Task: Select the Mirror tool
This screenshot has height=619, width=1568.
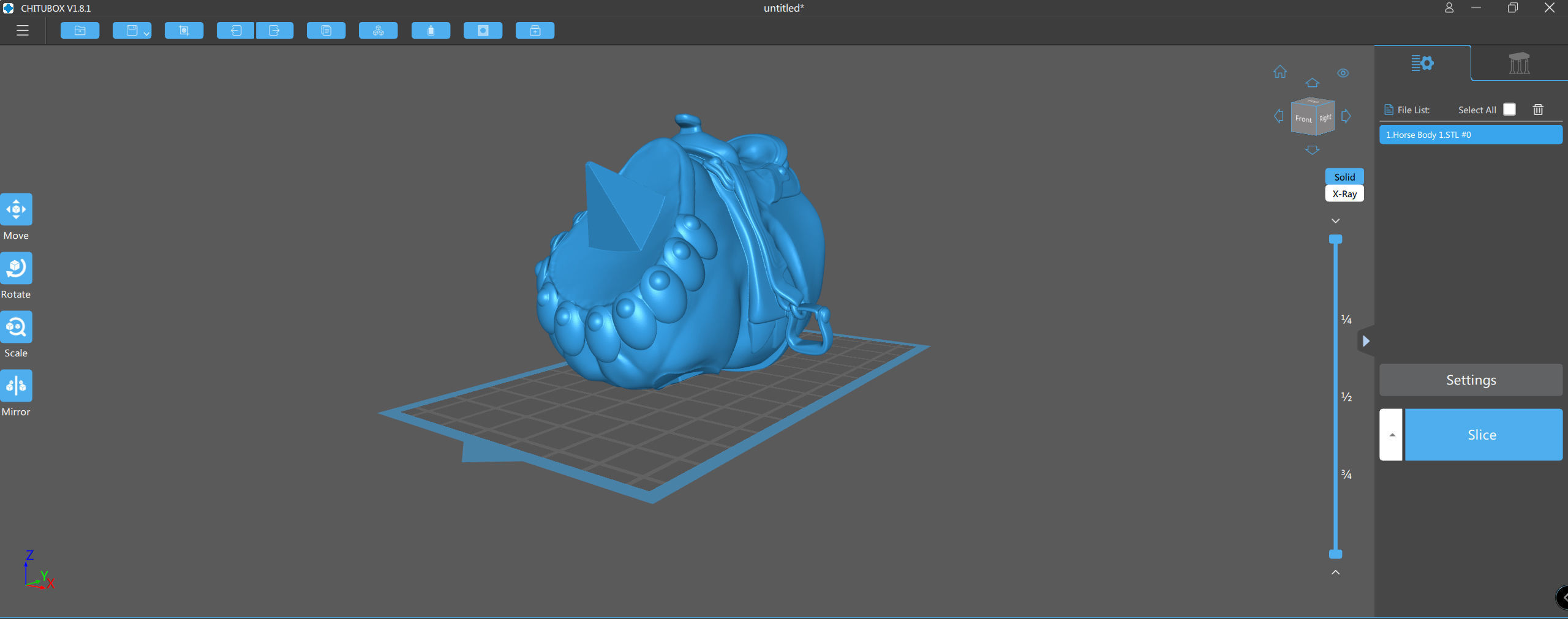Action: (16, 386)
